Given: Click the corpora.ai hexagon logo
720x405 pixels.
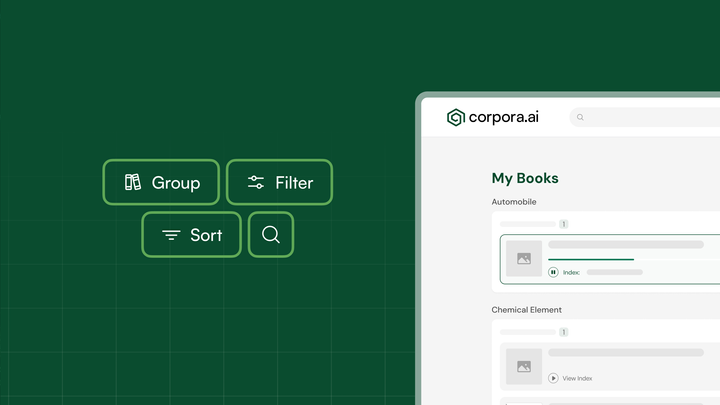Looking at the screenshot, I should click(456, 118).
